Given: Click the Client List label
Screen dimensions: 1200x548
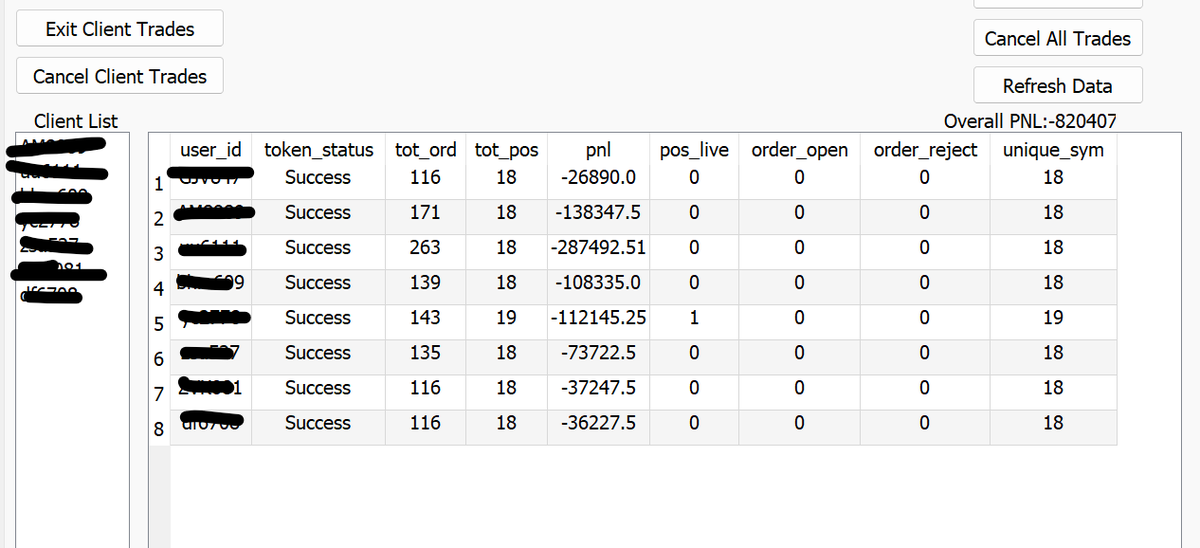Looking at the screenshot, I should click(76, 121).
